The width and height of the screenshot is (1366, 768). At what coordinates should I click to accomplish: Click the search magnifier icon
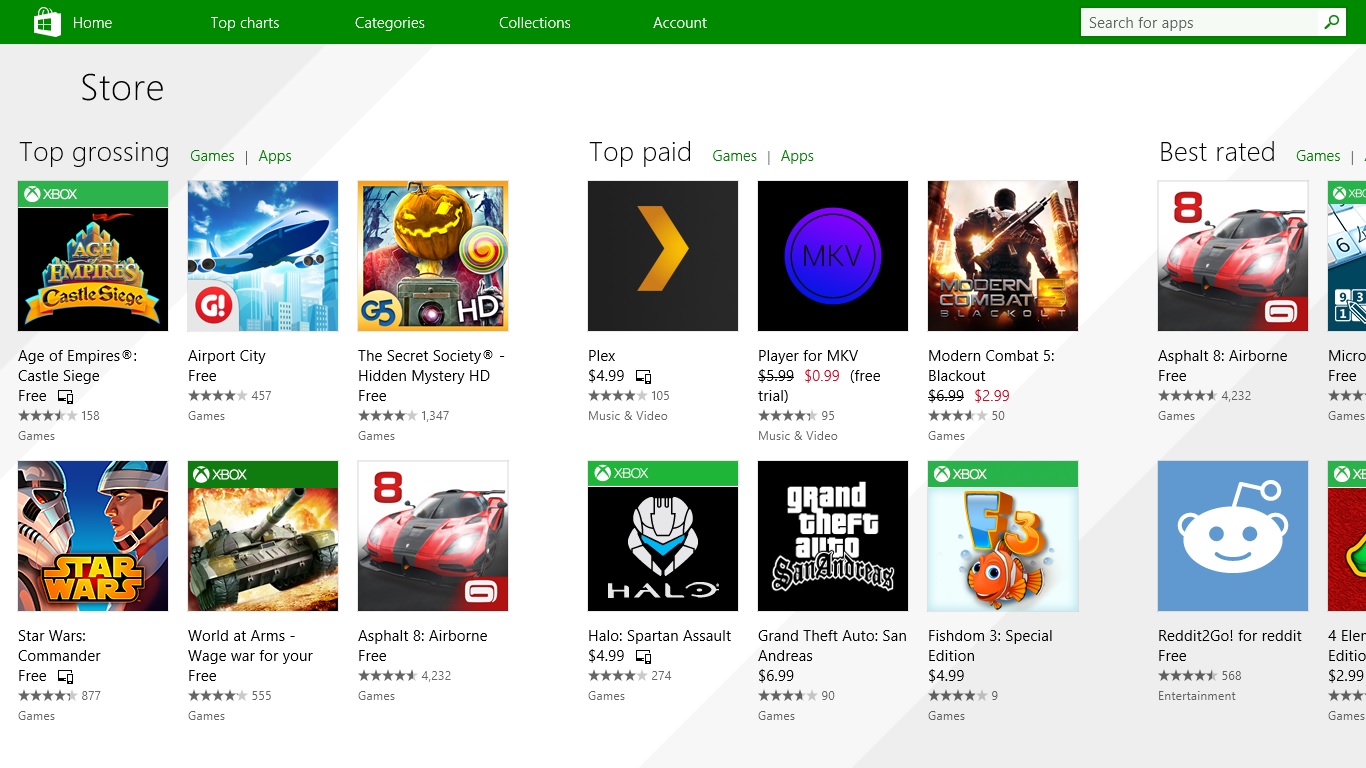click(1332, 22)
